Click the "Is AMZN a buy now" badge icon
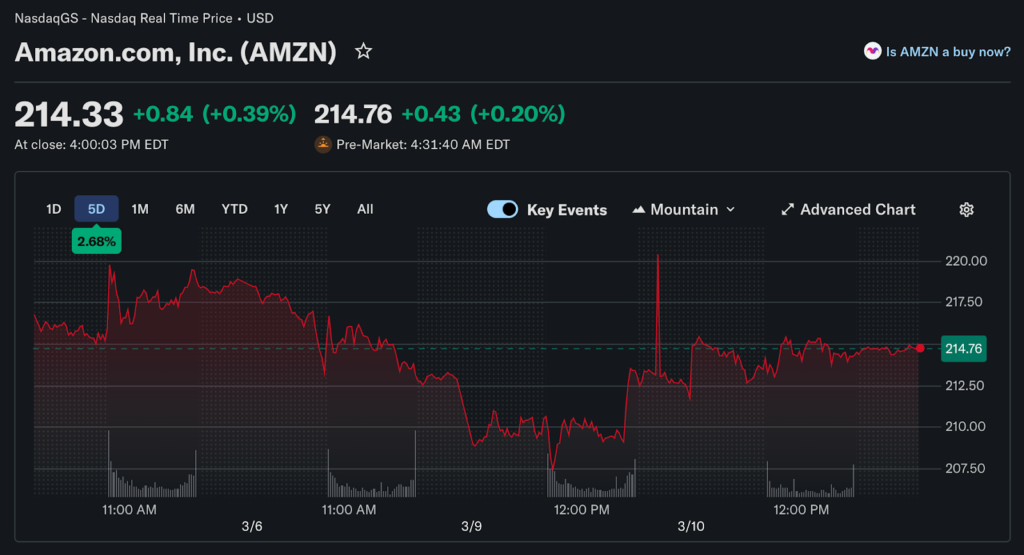Image resolution: width=1024 pixels, height=555 pixels. point(873,51)
